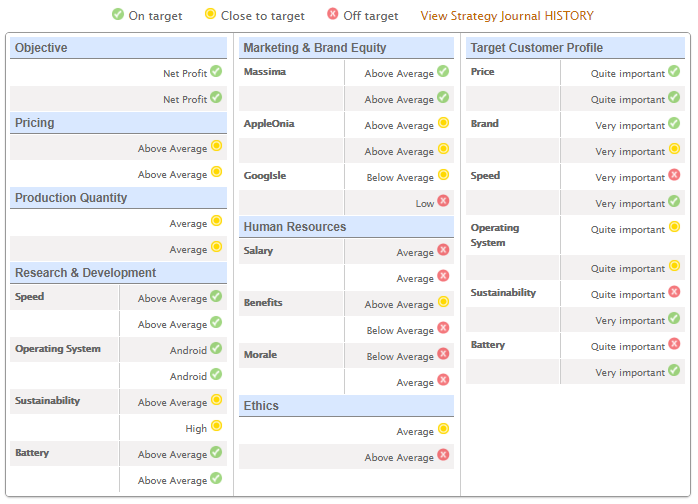Click the yellow icon beside GoogIsle Below Average
The image size is (698, 504).
[443, 176]
